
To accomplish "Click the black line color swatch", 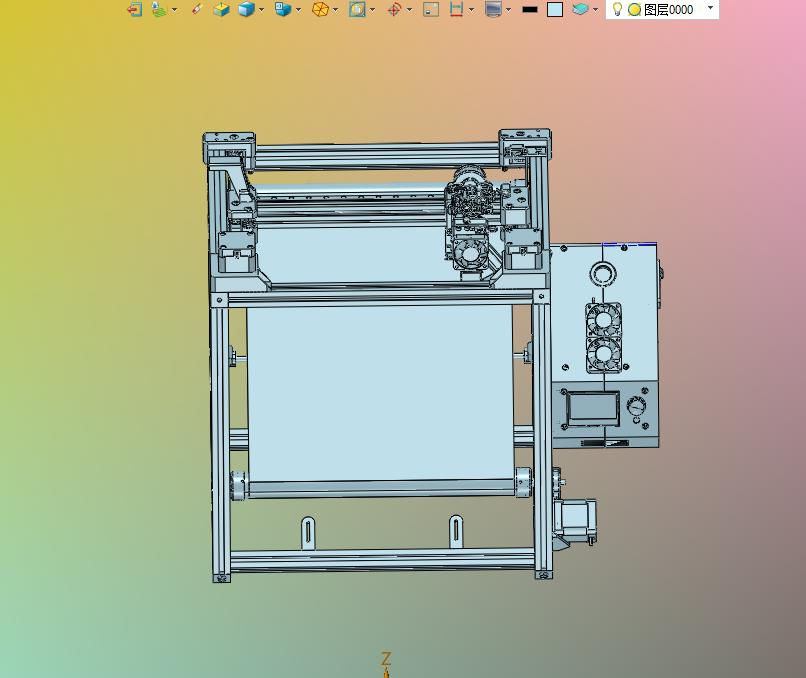I will (x=529, y=9).
